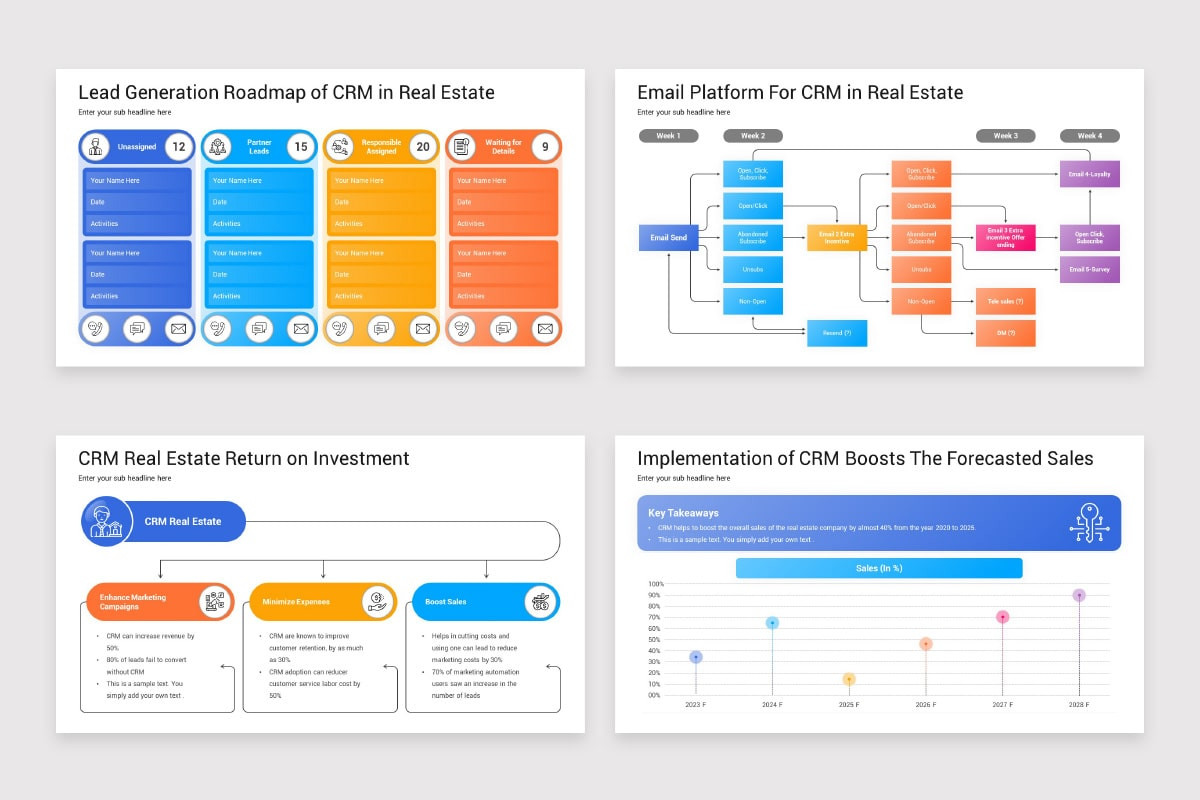
Task: Click the Email Platform For CRM slide title
Action: tap(800, 93)
